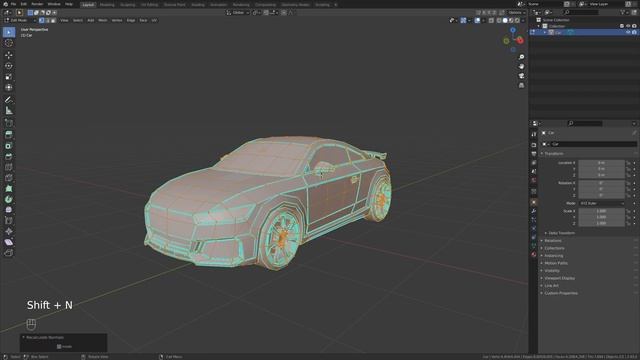Select the Rotate tool in left toolbar
Screen dimensions: 640x360
[x=9, y=66]
